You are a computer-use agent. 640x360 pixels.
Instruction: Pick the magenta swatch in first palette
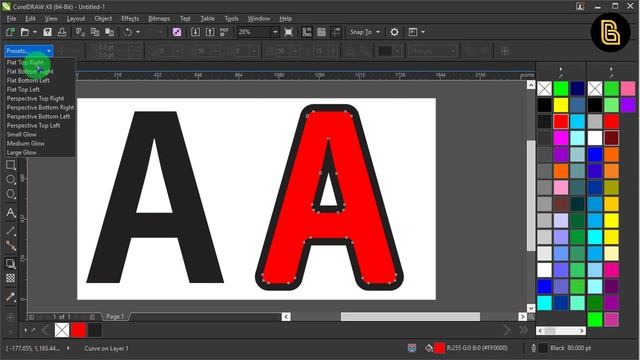pyautogui.click(x=561, y=138)
